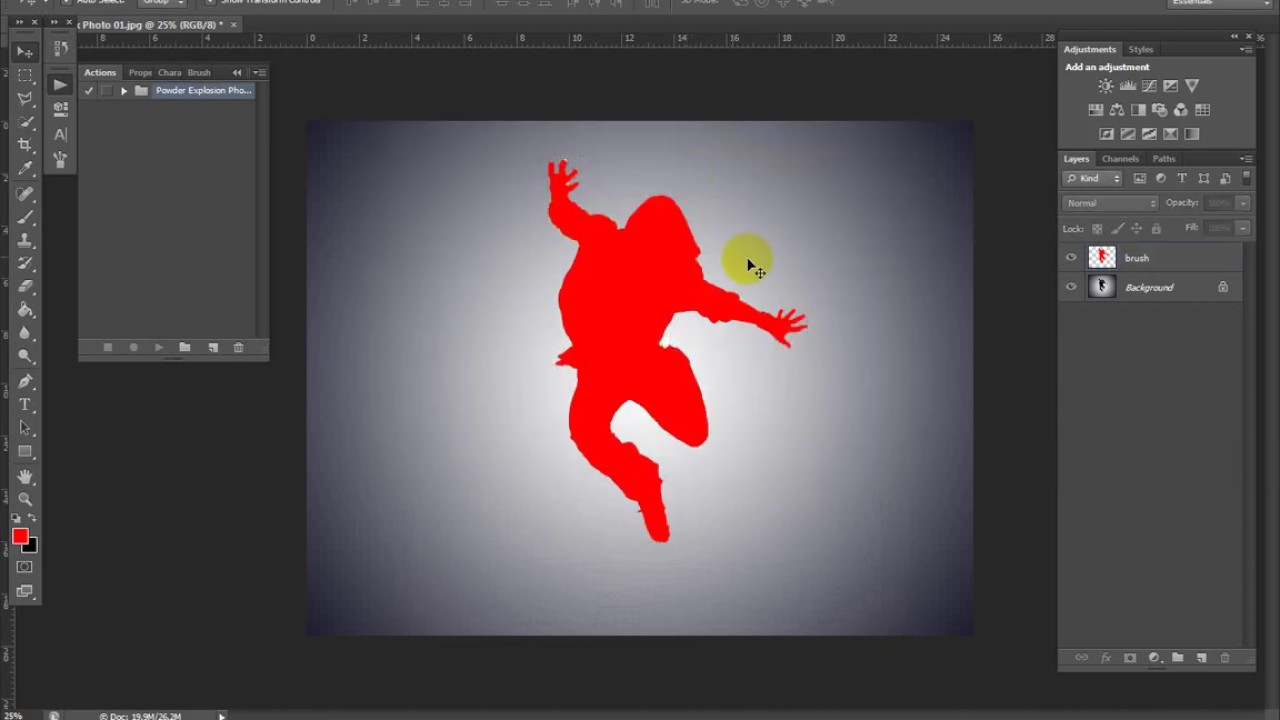Click the red foreground color swatch

(19, 536)
